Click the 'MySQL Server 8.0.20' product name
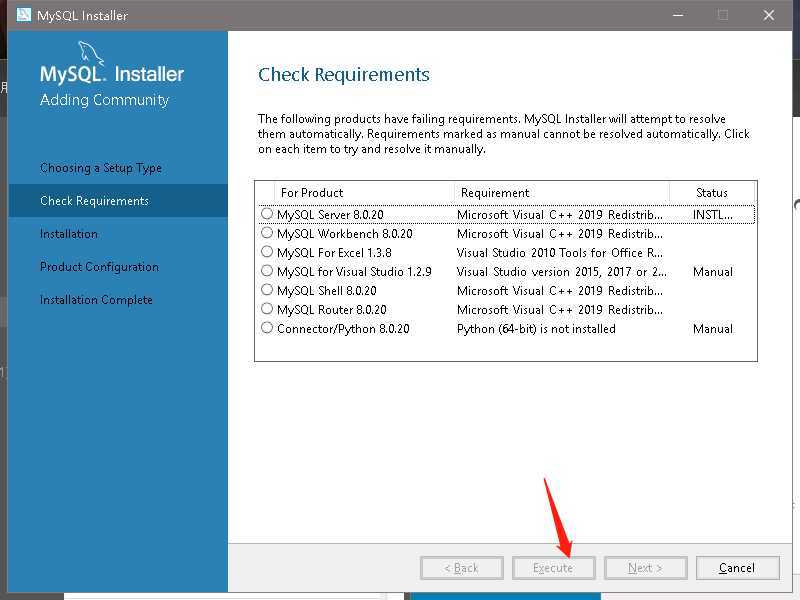 click(330, 215)
